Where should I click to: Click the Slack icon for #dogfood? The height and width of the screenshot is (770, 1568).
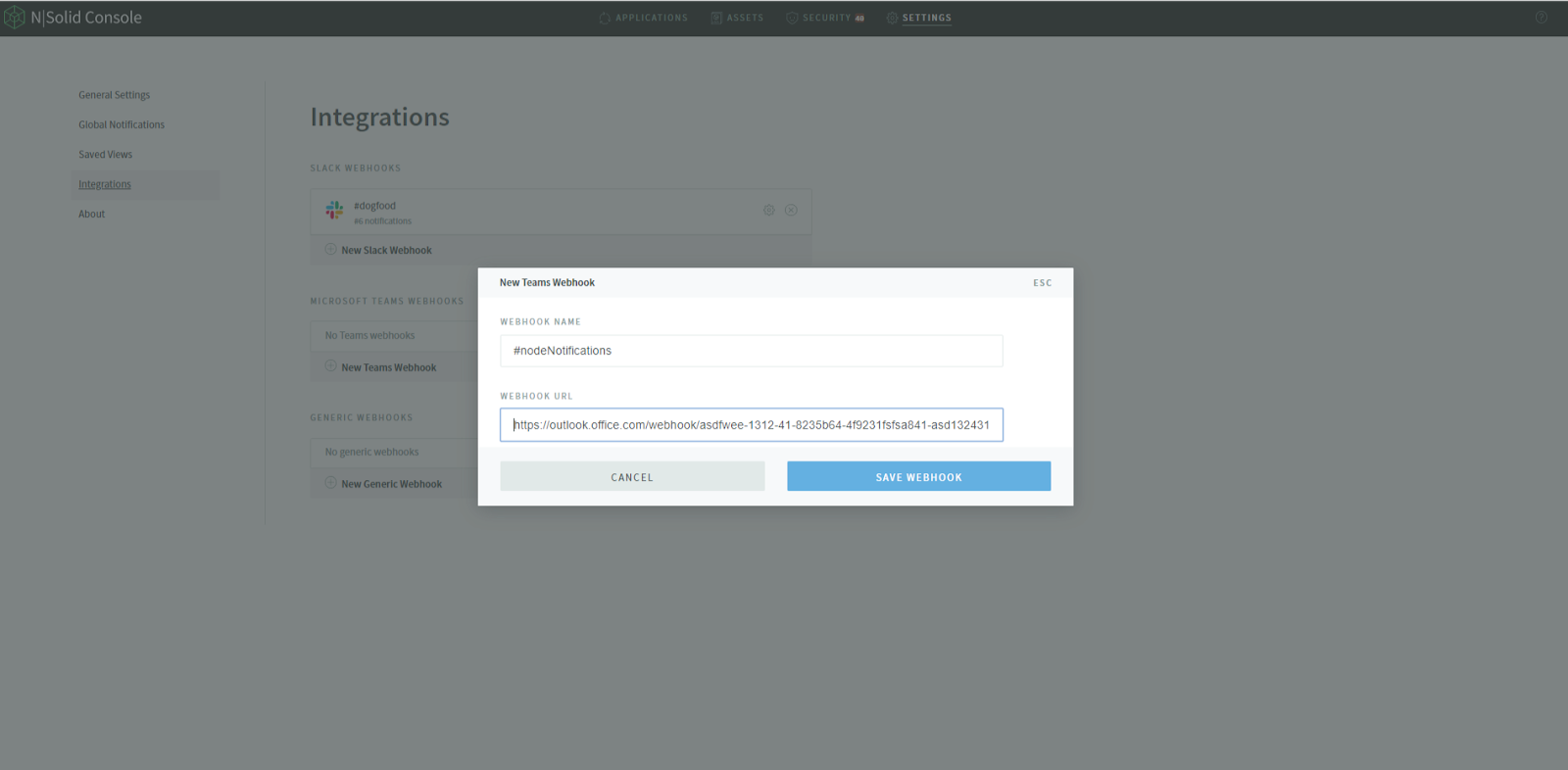[334, 211]
